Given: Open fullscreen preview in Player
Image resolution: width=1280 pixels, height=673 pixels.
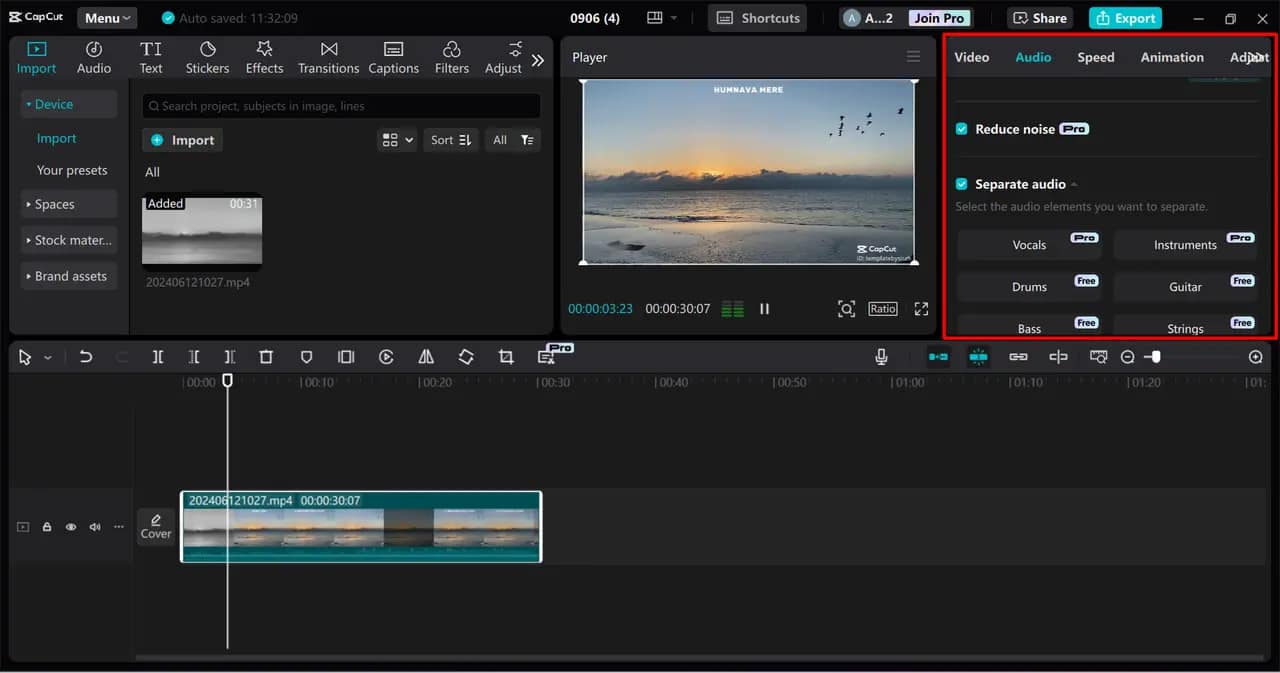Looking at the screenshot, I should (x=921, y=309).
